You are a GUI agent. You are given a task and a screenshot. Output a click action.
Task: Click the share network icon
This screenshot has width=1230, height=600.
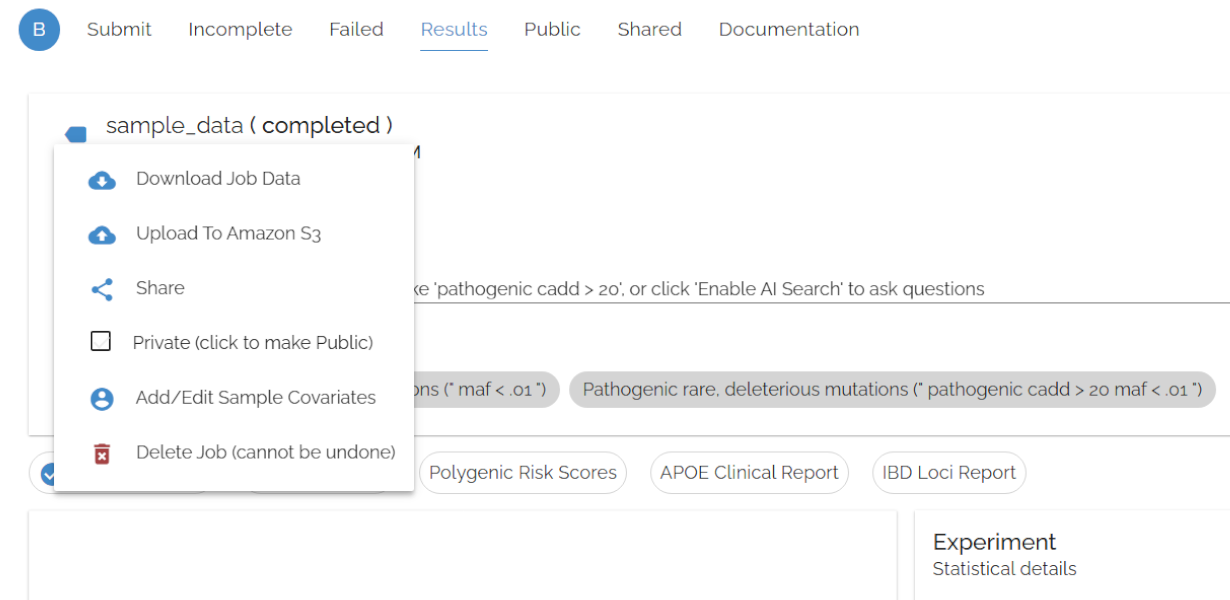[x=102, y=289]
